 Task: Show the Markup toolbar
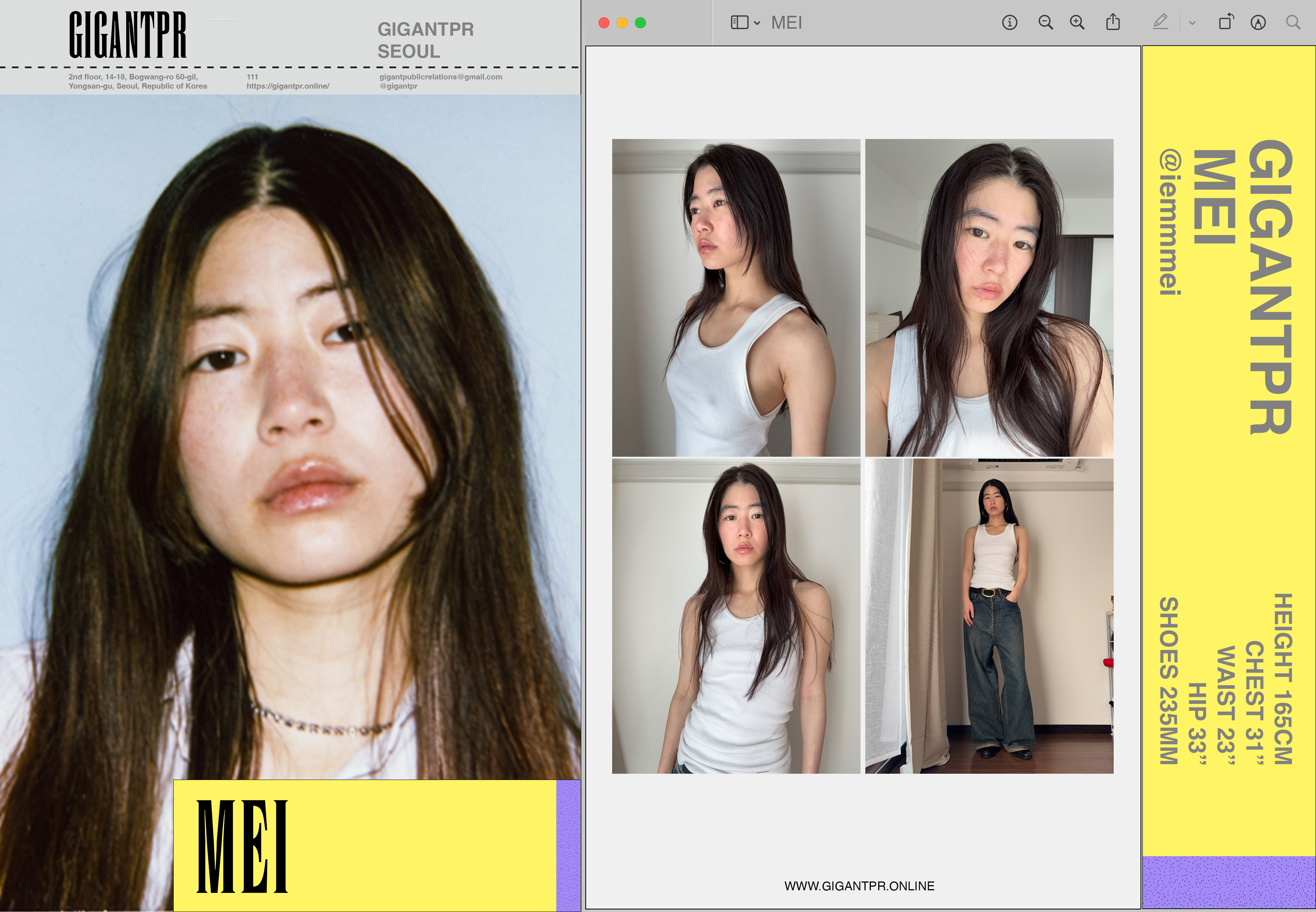pyautogui.click(x=1258, y=22)
